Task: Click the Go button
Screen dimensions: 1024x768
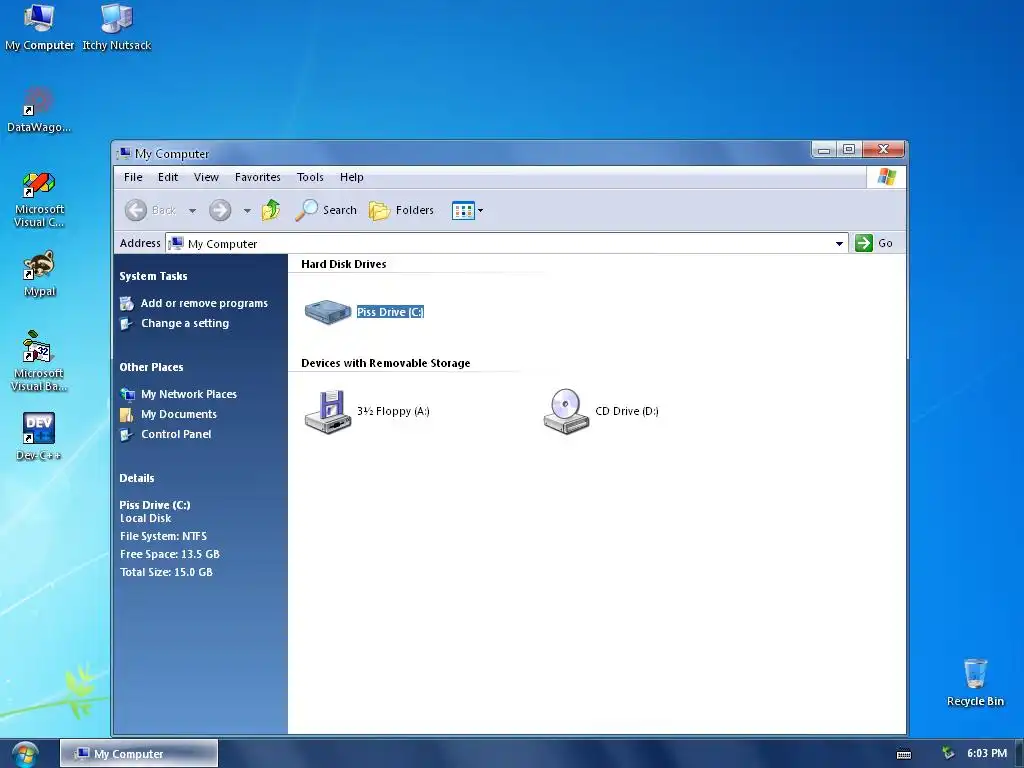Action: coord(874,243)
